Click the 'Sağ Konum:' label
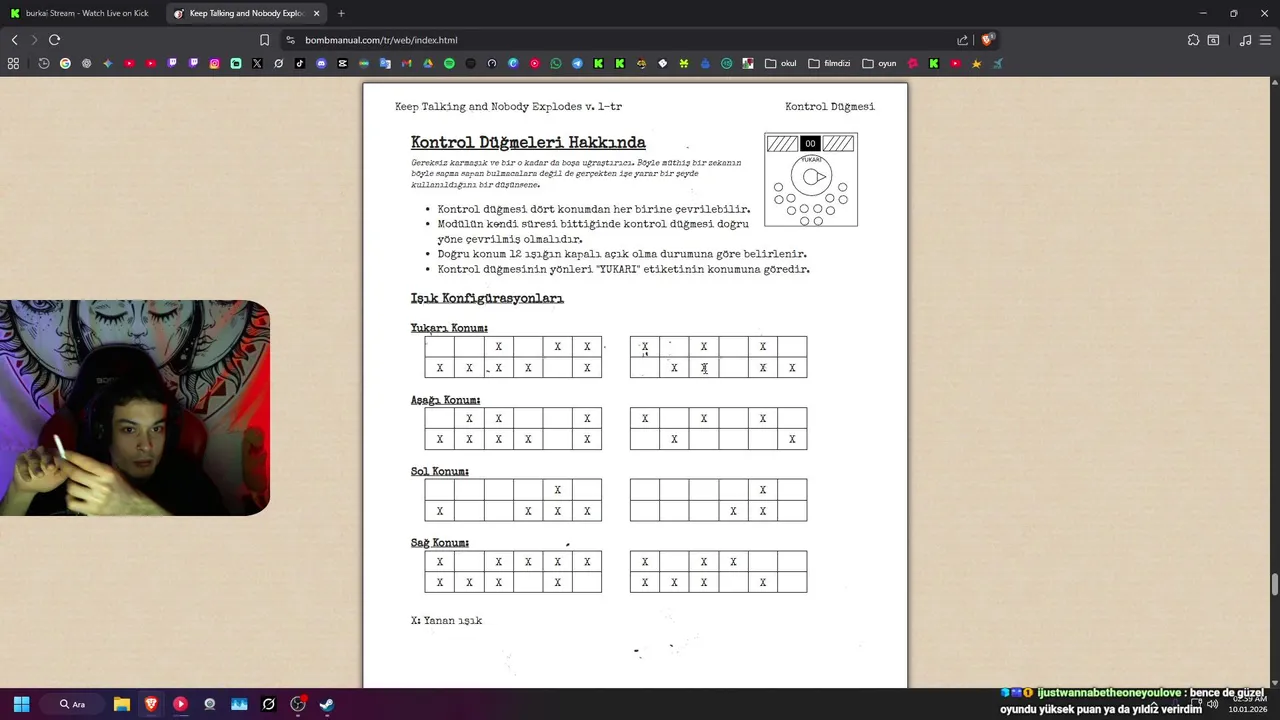The width and height of the screenshot is (1280, 720). coord(440,543)
